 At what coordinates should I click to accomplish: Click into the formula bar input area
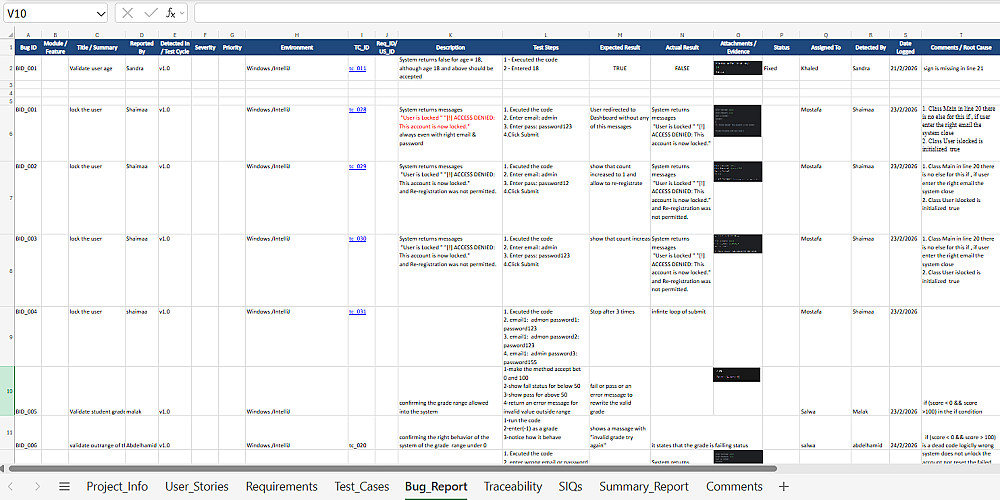click(x=596, y=13)
